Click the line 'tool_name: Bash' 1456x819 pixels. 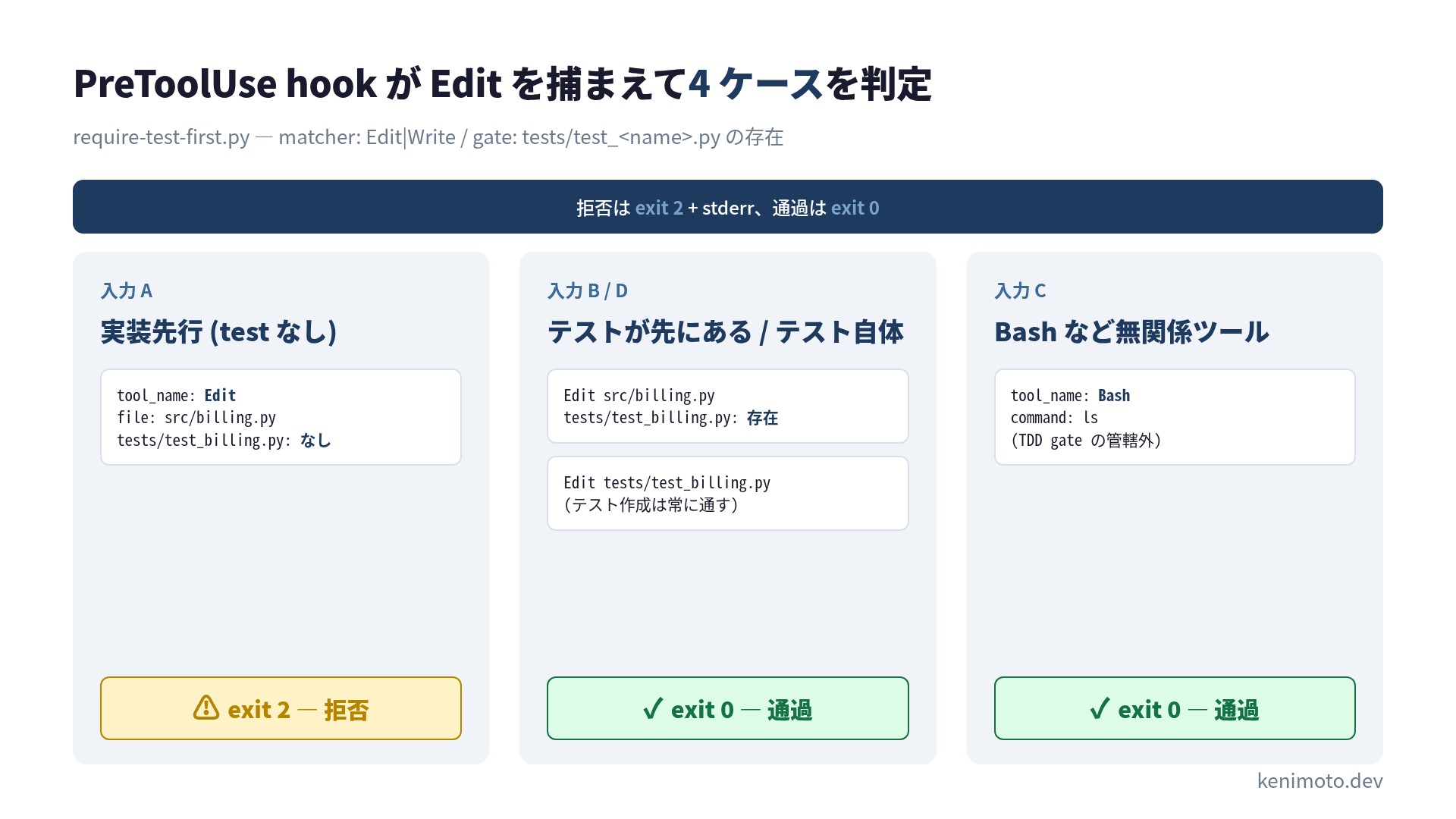pyautogui.click(x=1070, y=395)
